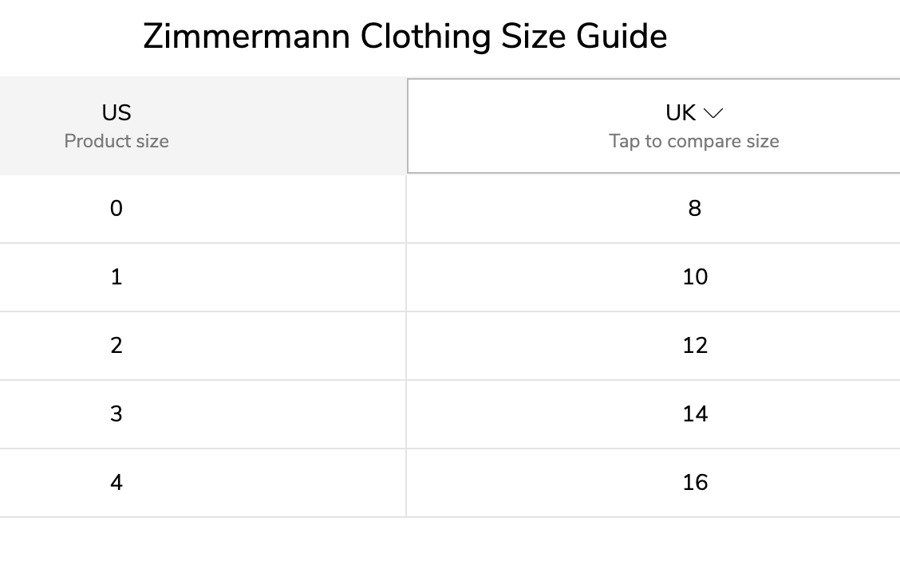The image size is (900, 572).
Task: Click the Zimmermann Clothing Size Guide title
Action: tap(405, 36)
